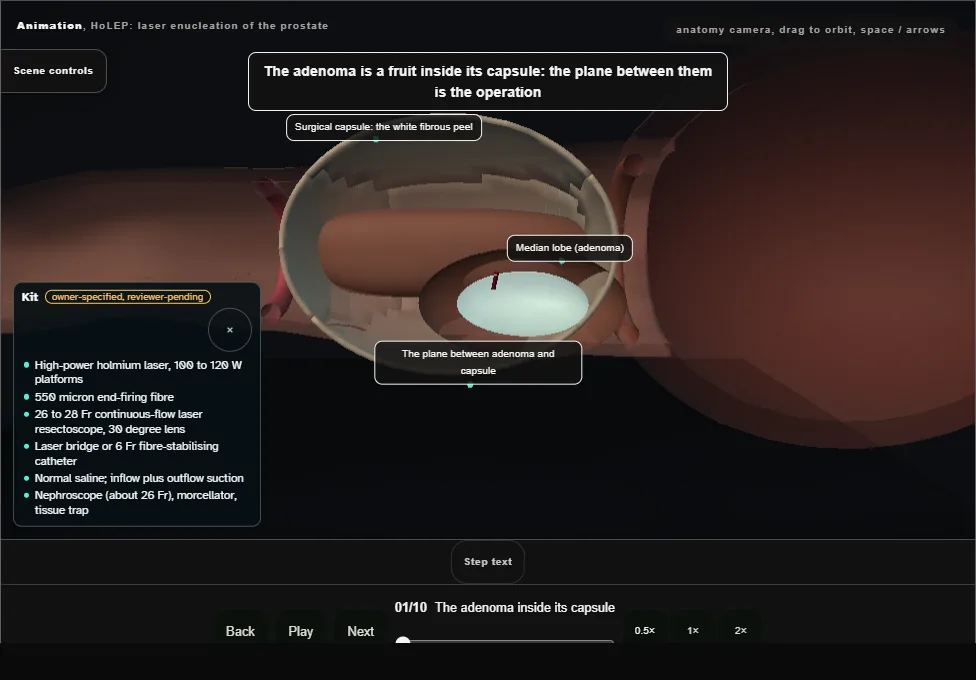
Task: Set playback speed to 1×
Action: (x=693, y=630)
